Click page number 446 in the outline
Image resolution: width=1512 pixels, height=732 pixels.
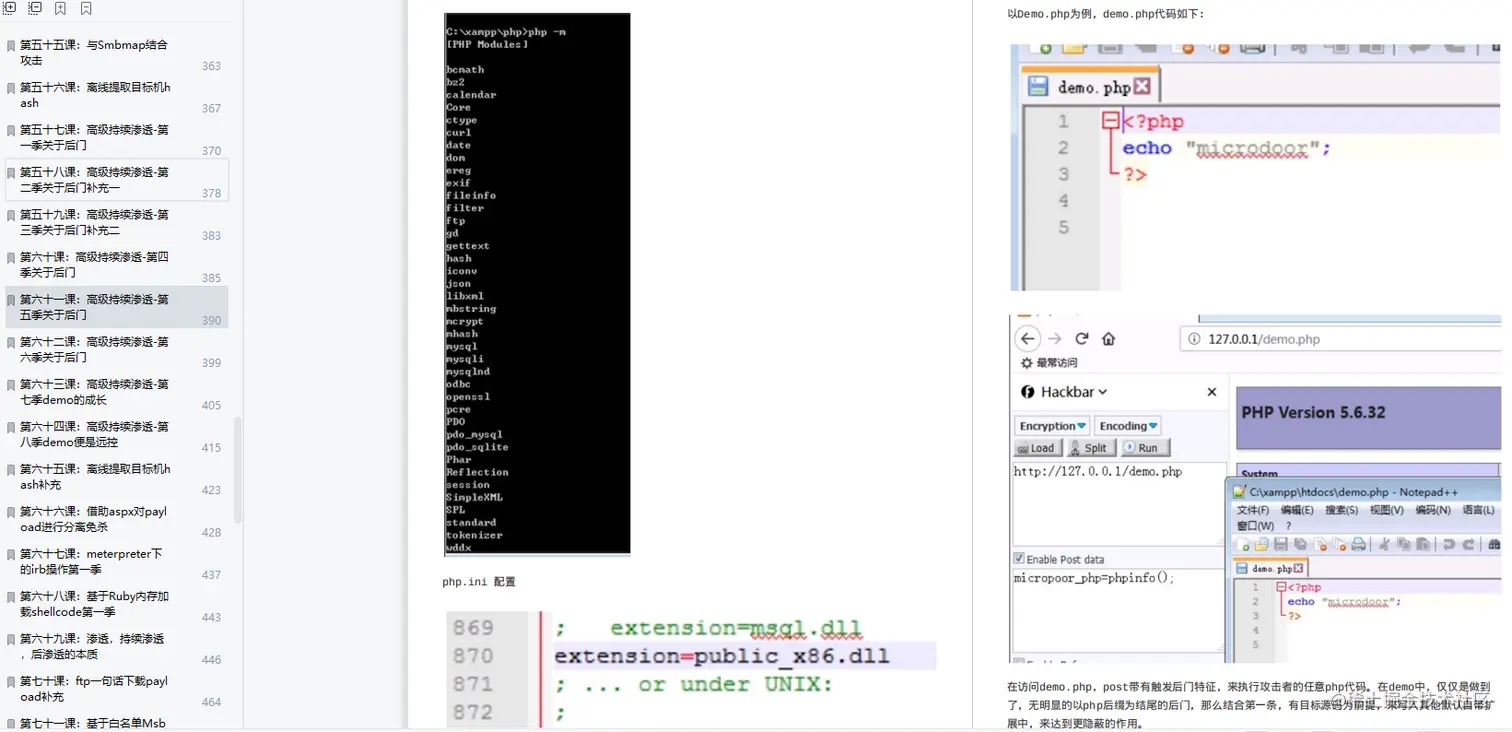[211, 660]
